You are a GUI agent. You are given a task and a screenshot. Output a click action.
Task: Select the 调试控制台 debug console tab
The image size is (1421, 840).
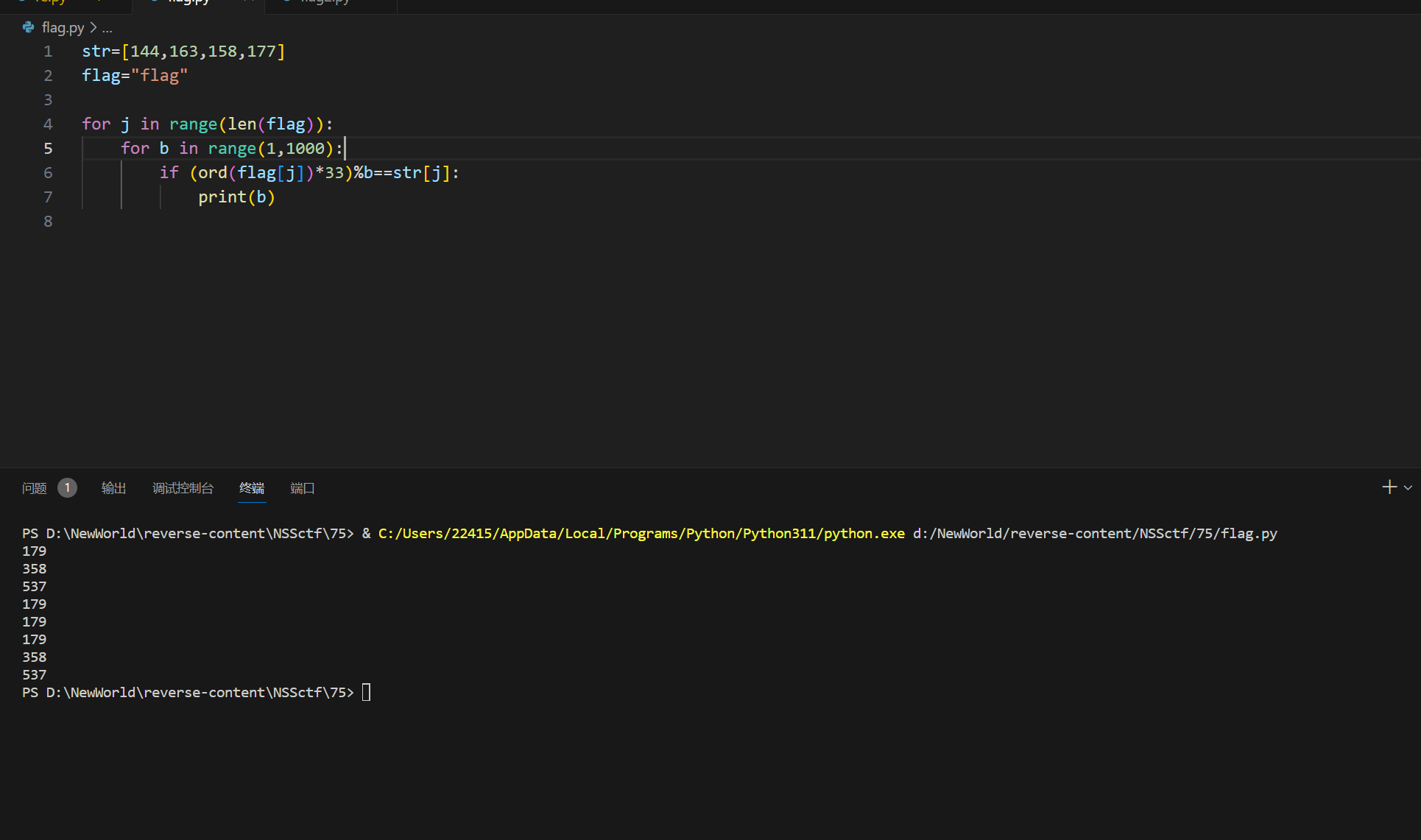pyautogui.click(x=183, y=488)
